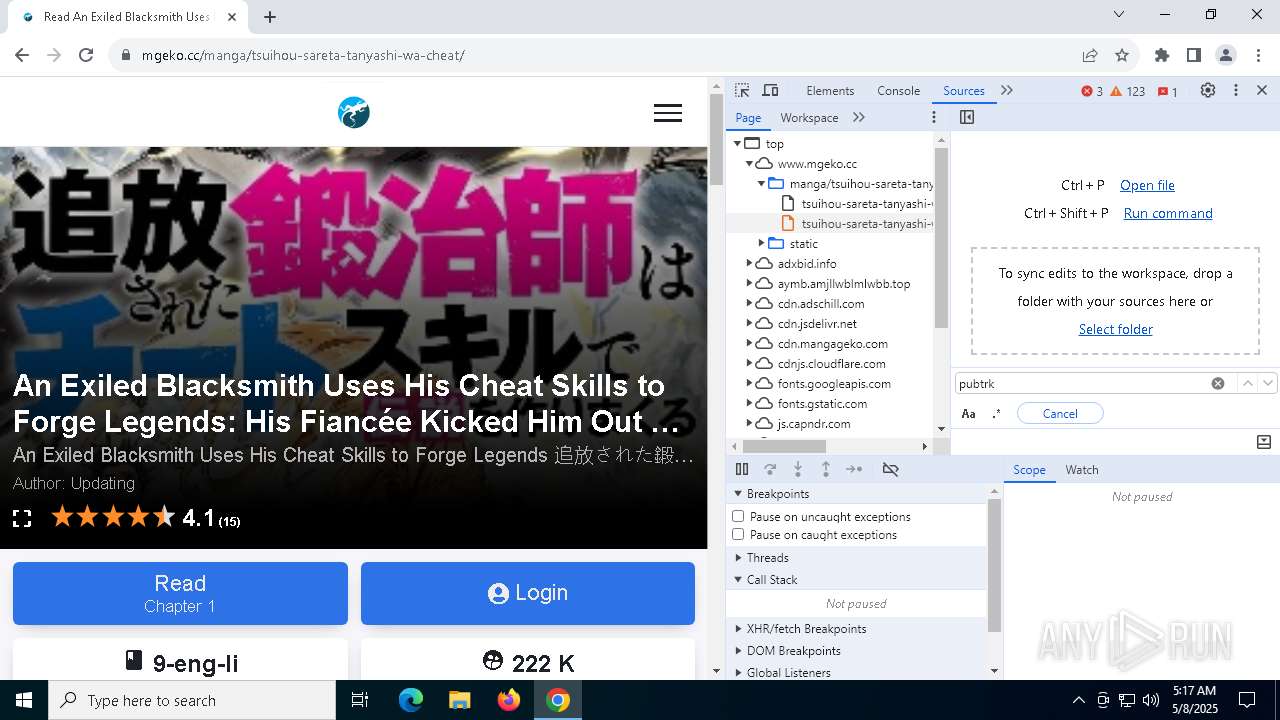Screen dimensions: 1280x720
Task: Click the step over icon
Action: (770, 469)
